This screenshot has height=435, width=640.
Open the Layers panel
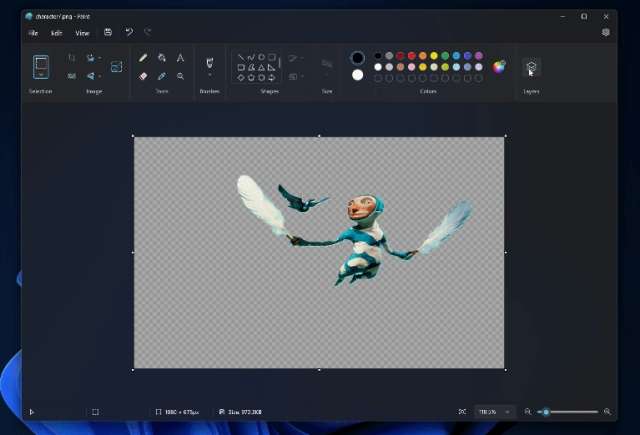(532, 68)
